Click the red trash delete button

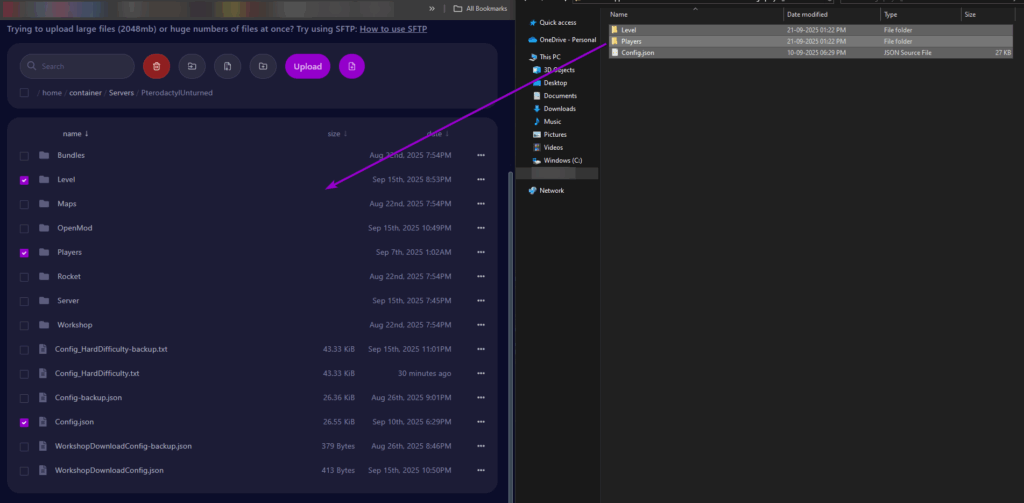click(157, 66)
